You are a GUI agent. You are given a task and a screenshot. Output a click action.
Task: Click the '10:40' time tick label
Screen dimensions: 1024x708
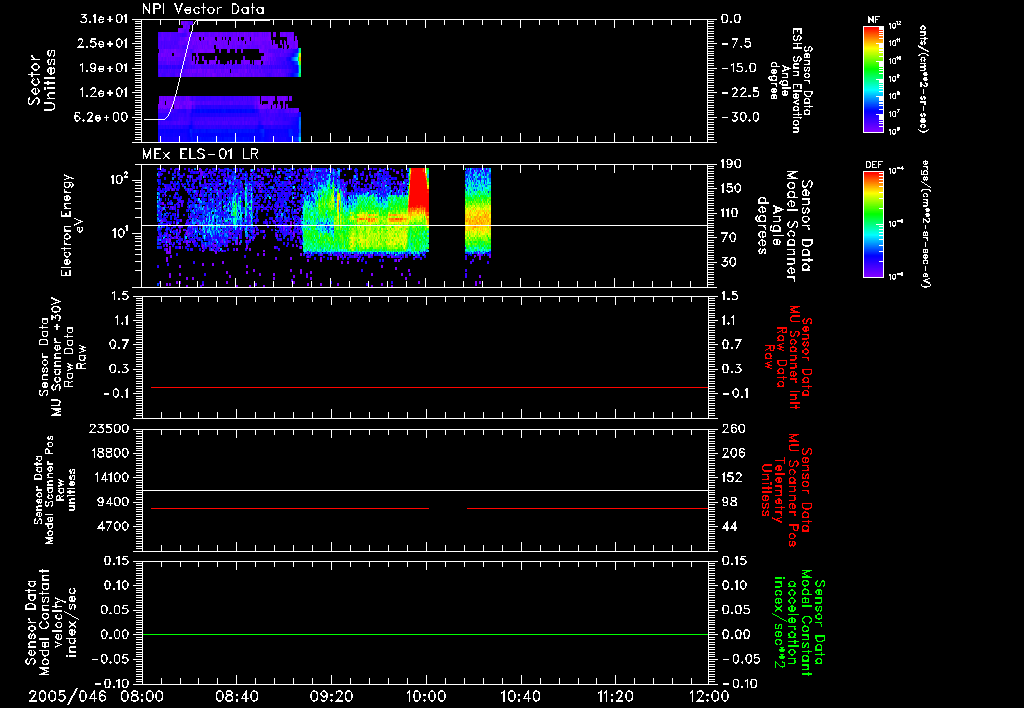520,696
